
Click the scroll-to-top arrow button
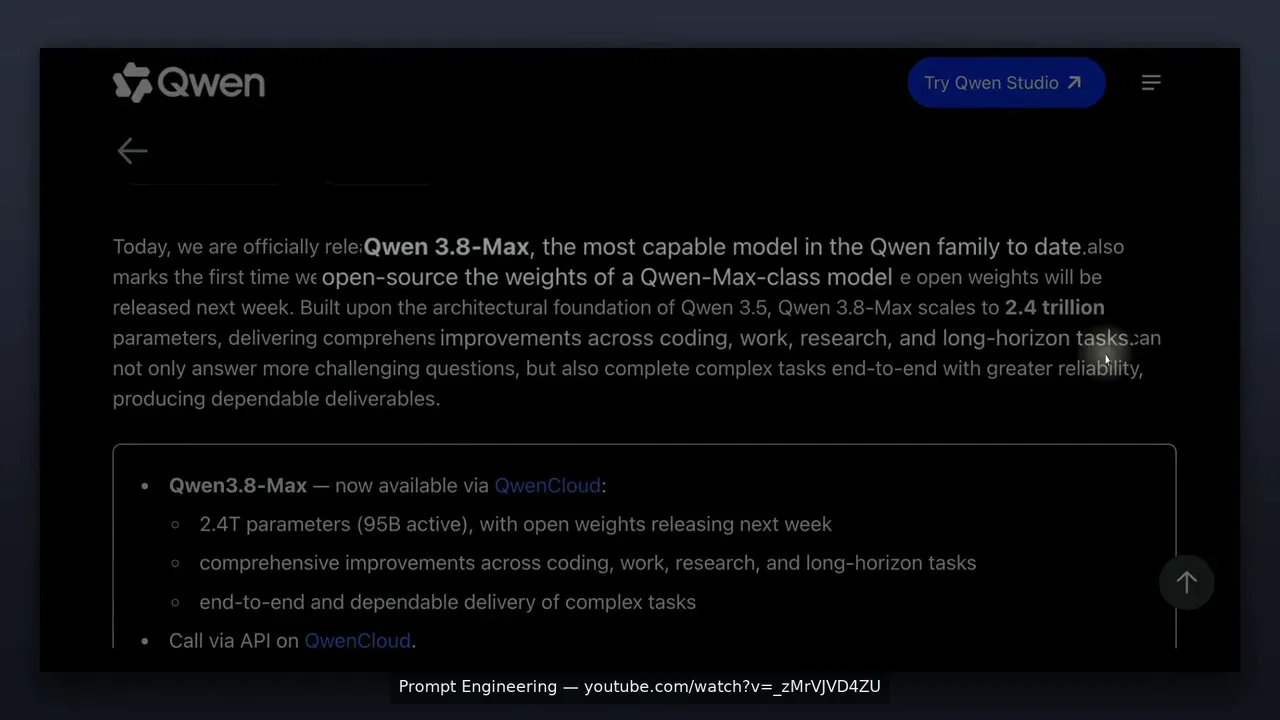click(x=1186, y=582)
